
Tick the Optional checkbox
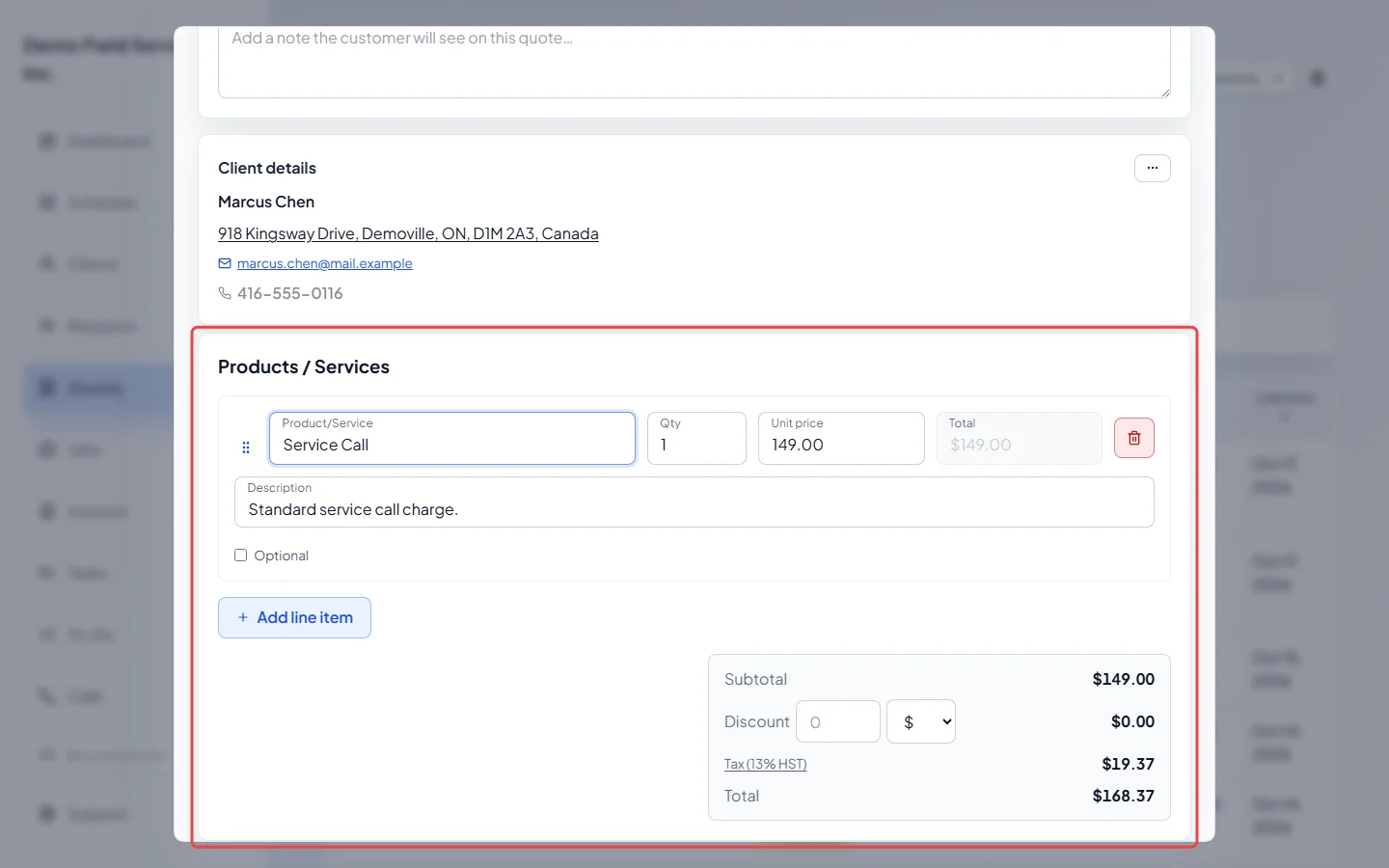pos(240,556)
